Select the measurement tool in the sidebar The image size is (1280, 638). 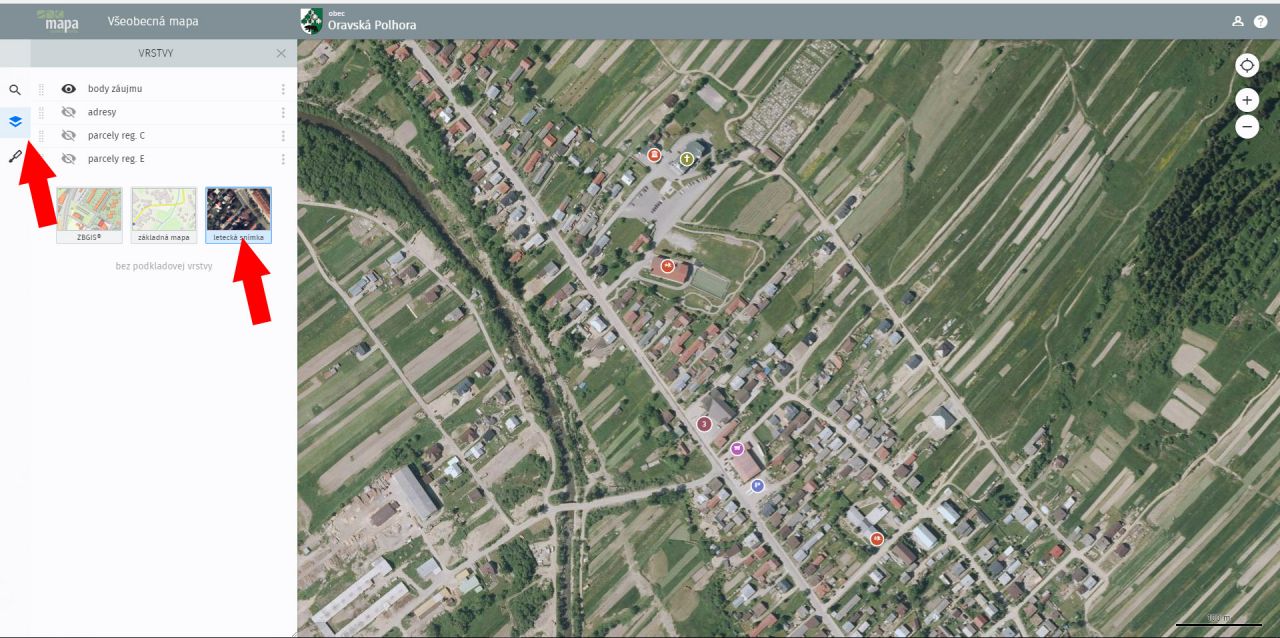(x=15, y=155)
